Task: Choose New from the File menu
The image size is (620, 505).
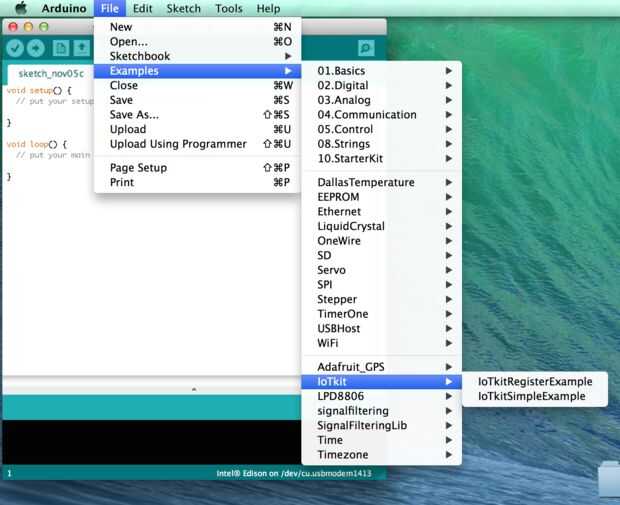Action: 197,27
